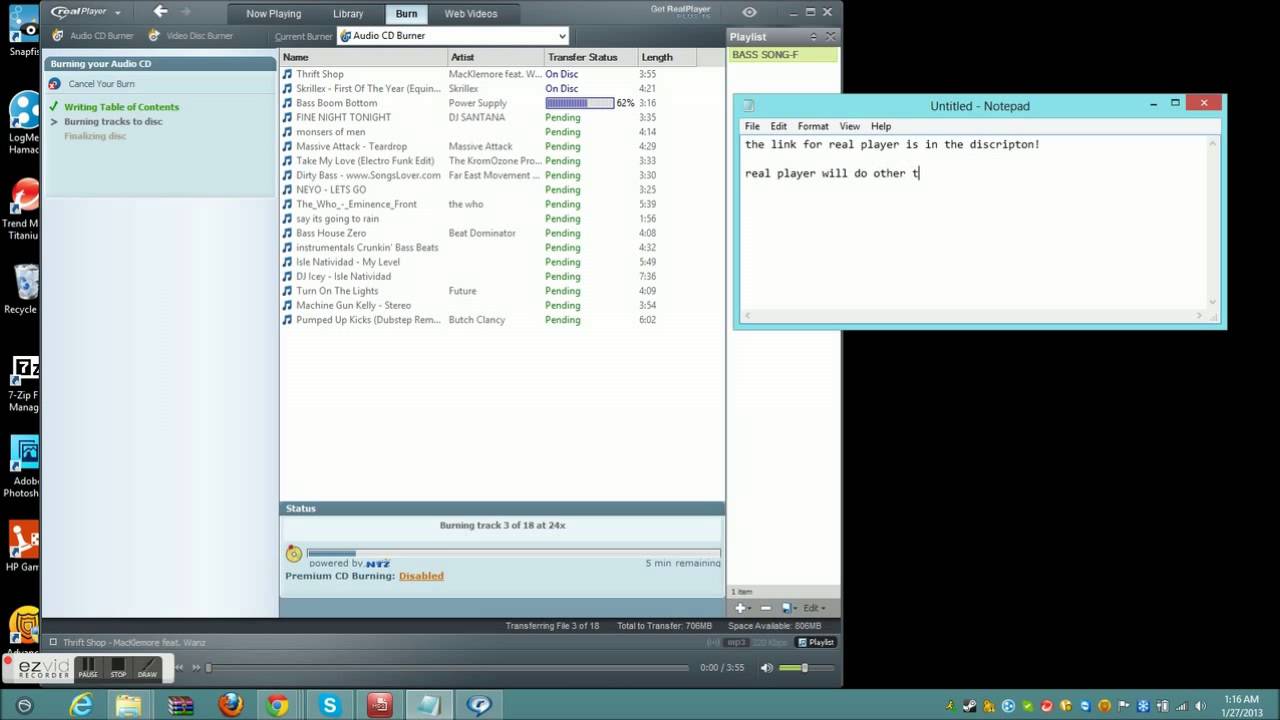Viewport: 1280px width, 720px height.
Task: Select BASS SONG-F playlist item
Action: click(x=783, y=55)
